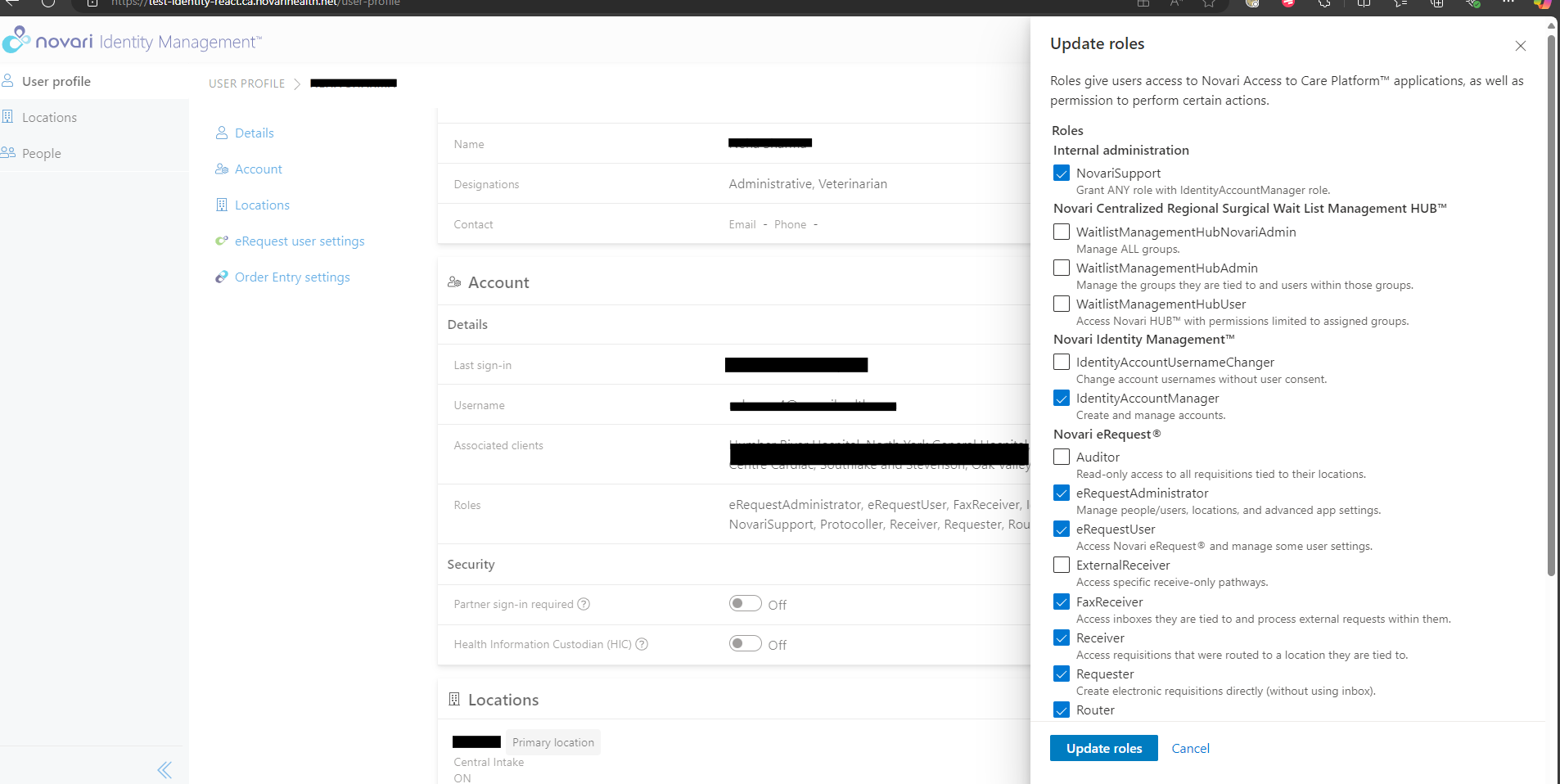
Task: Click the 'Central Intake' location text
Action: click(x=489, y=762)
